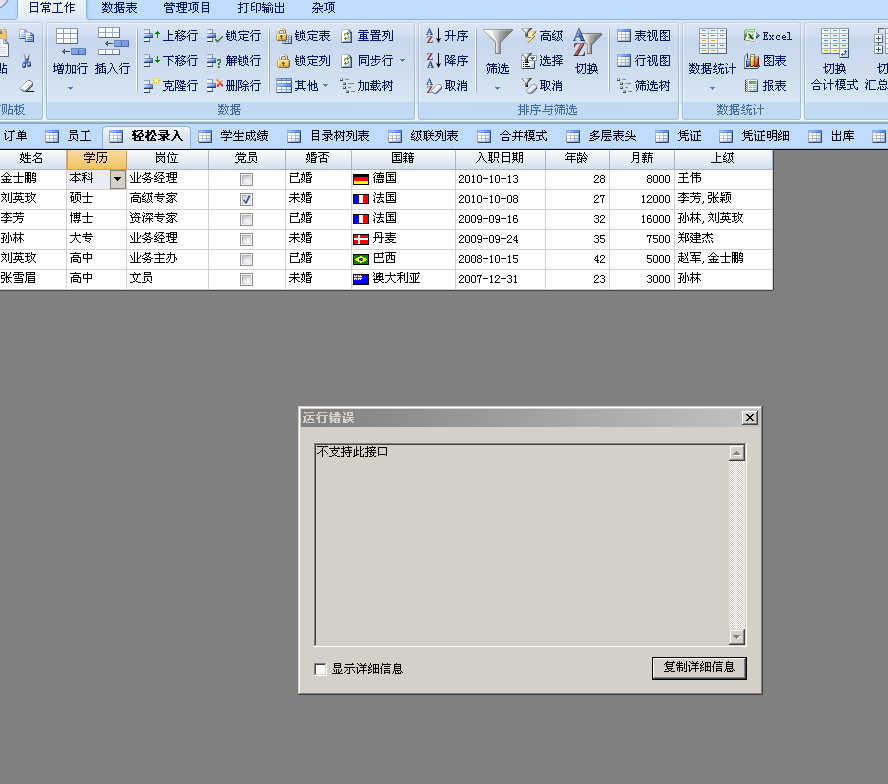Click the 复制详细信息 button
Image resolution: width=888 pixels, height=784 pixels.
(x=698, y=668)
